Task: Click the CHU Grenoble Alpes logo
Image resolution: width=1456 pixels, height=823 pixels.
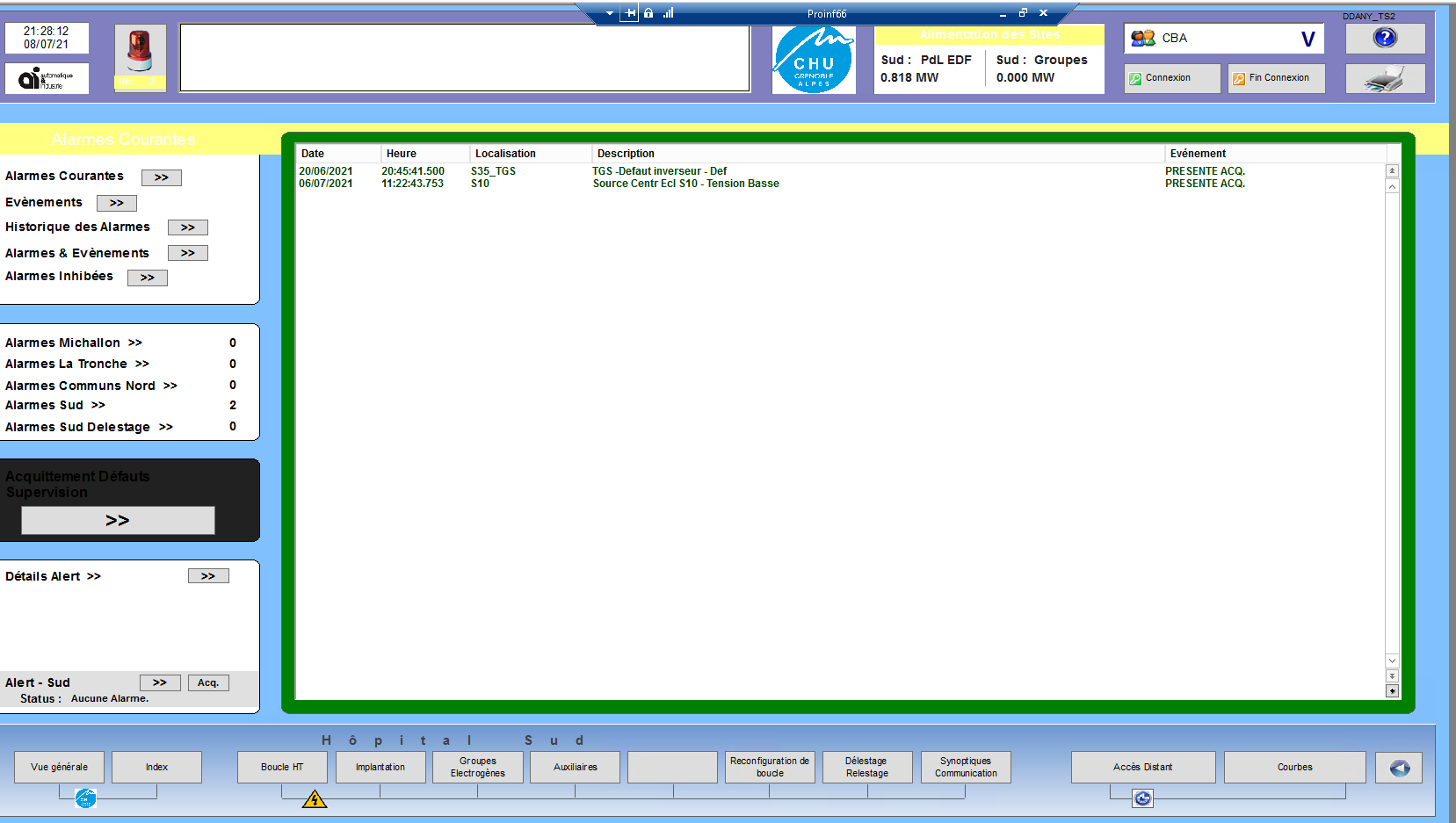Action: click(814, 60)
